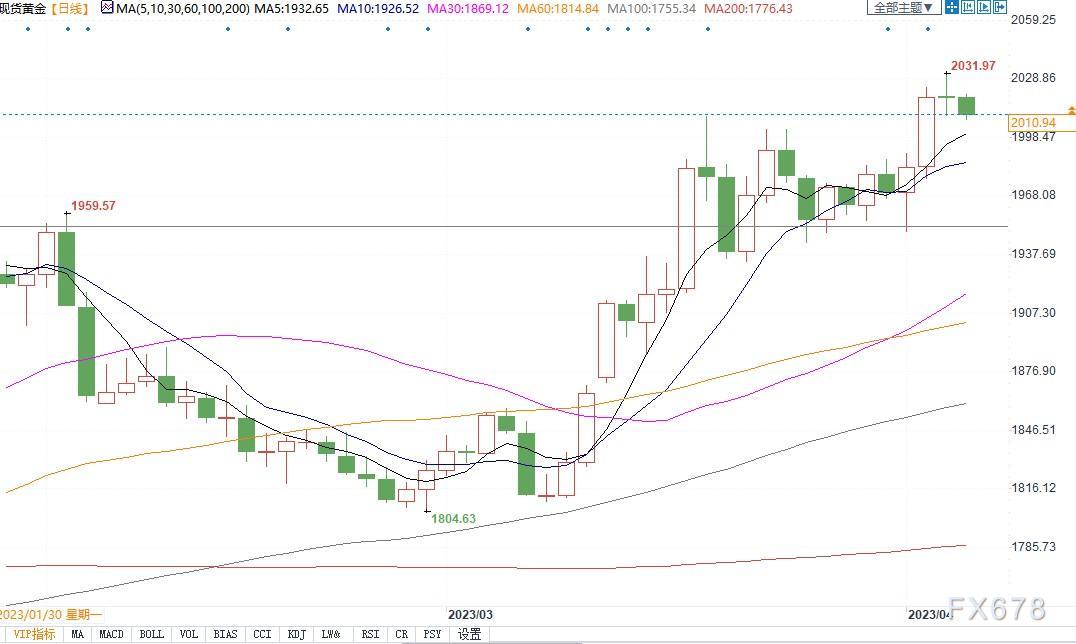Click the 1816.12 axis value
Viewport: 1076px width, 644px height.
click(1033, 488)
